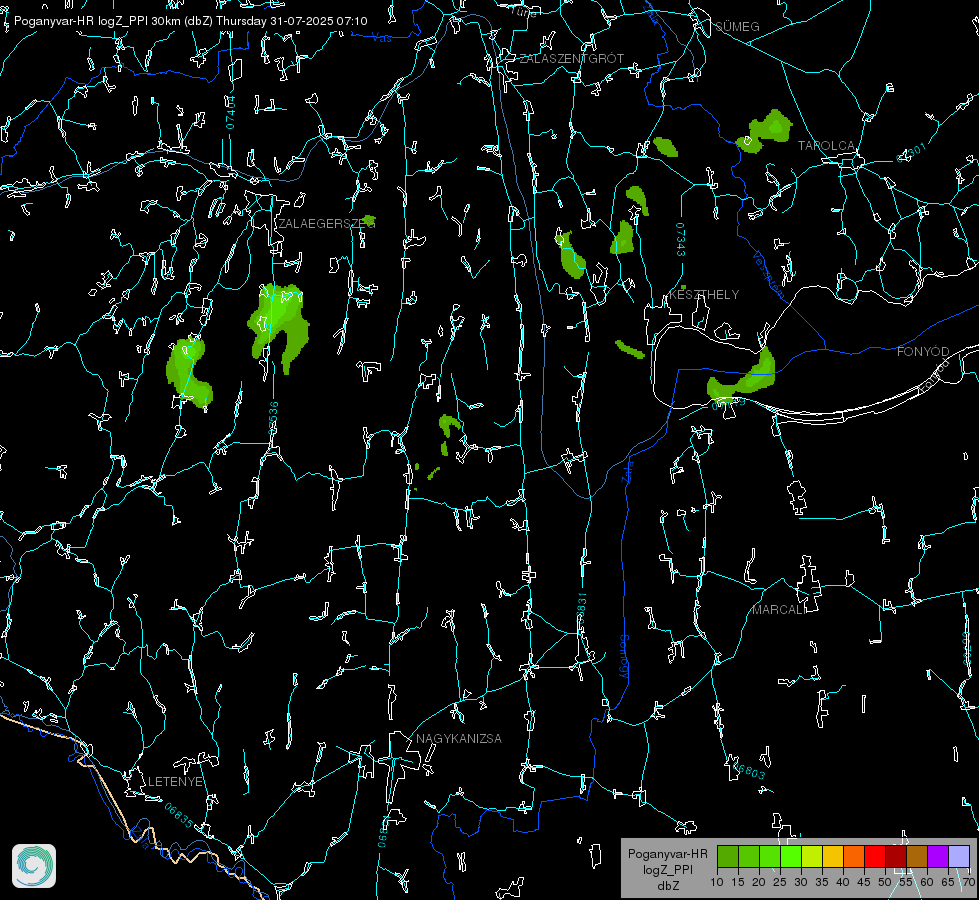The image size is (979, 900).
Task: Click the KESZTHELY city label
Action: [x=704, y=294]
